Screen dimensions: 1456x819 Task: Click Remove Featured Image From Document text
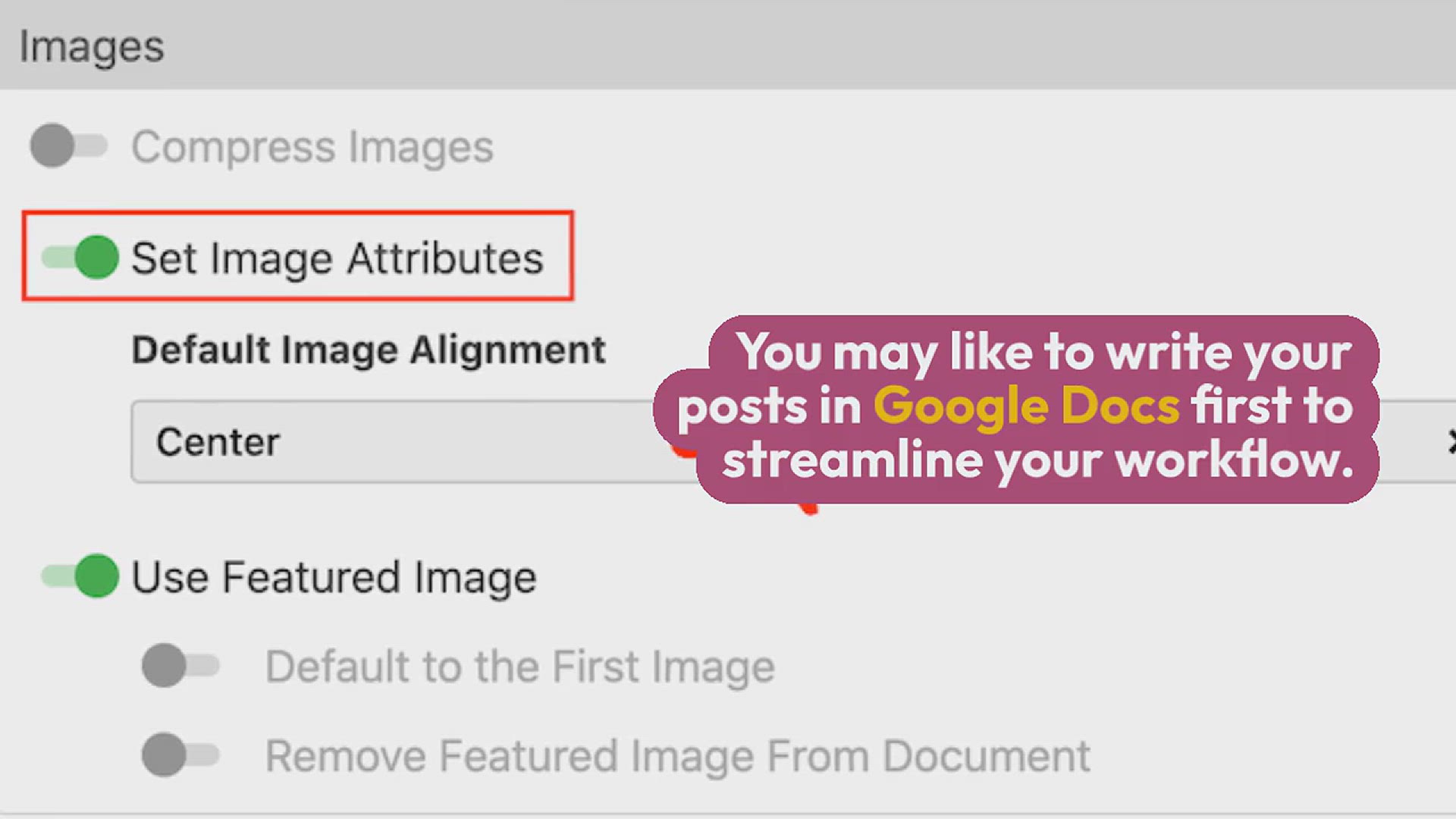[678, 756]
